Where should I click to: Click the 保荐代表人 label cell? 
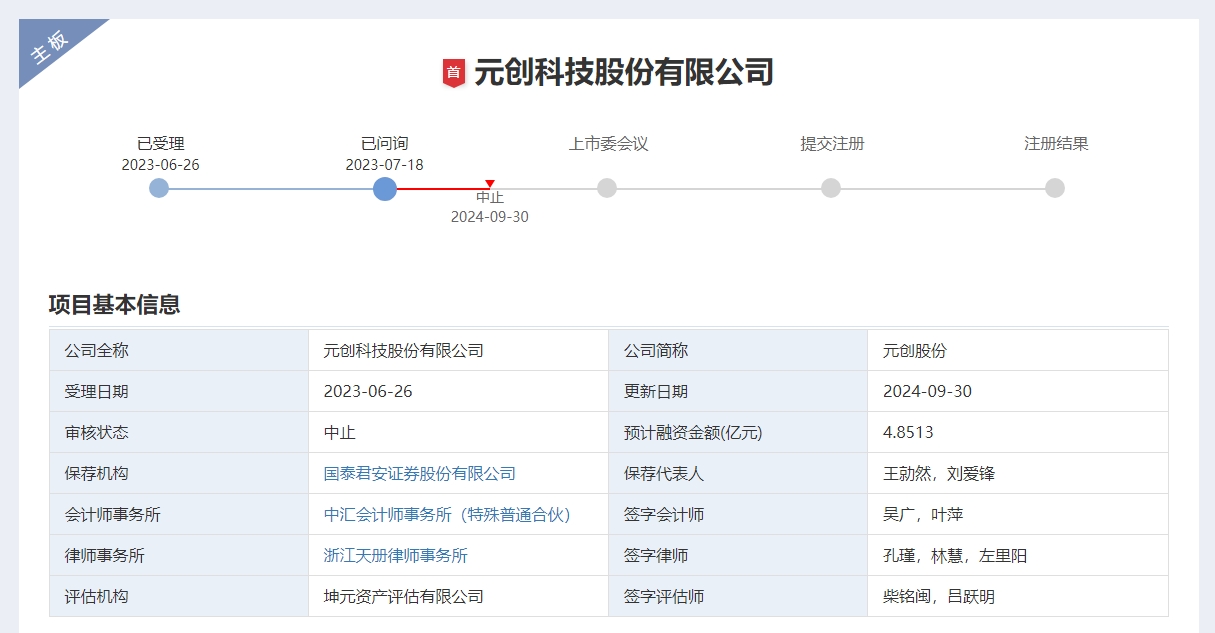point(738,474)
